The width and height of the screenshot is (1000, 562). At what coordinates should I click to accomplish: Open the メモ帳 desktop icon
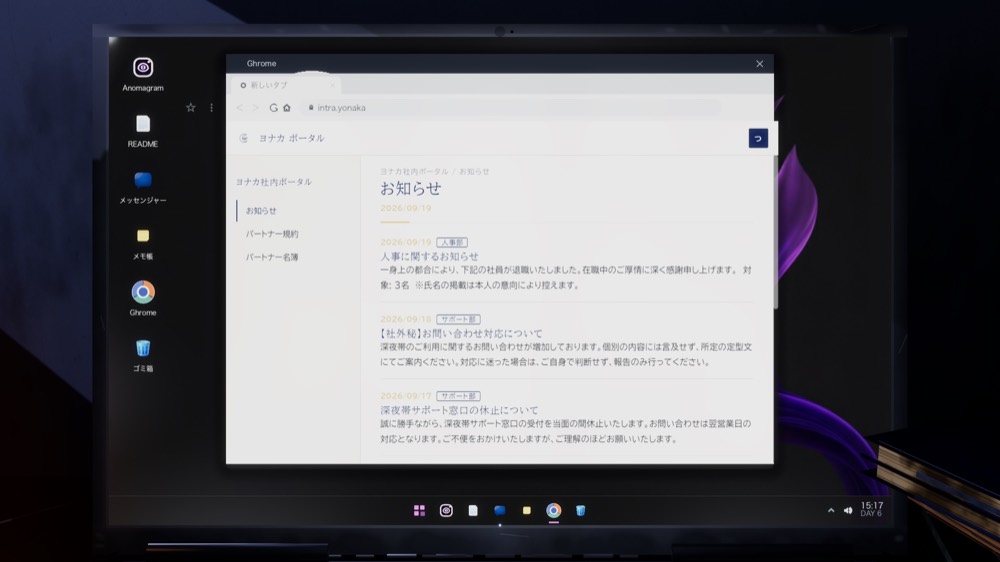(x=143, y=243)
